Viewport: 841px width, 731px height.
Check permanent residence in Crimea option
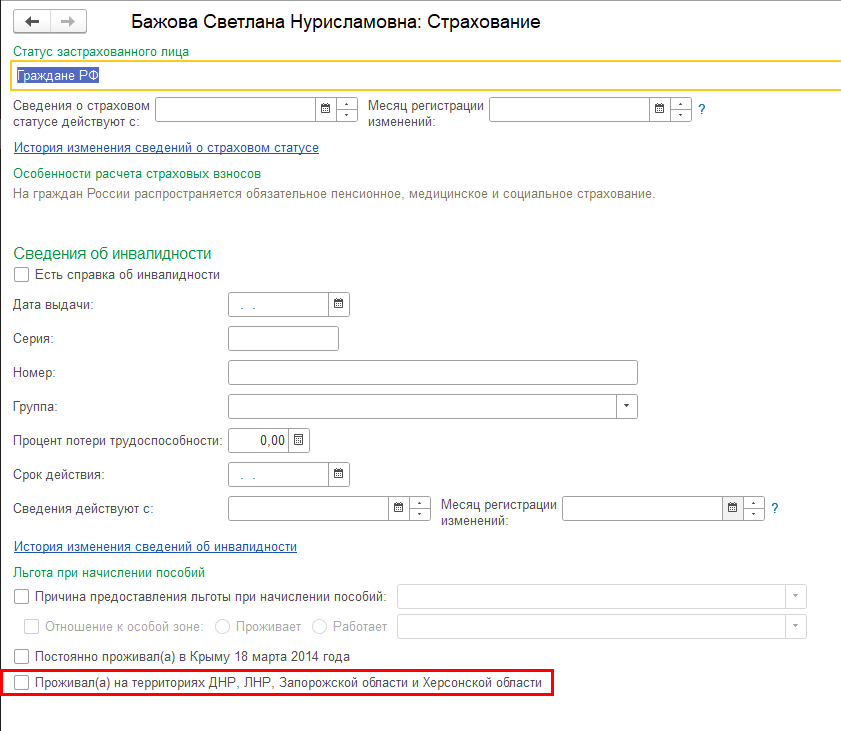click(22, 656)
